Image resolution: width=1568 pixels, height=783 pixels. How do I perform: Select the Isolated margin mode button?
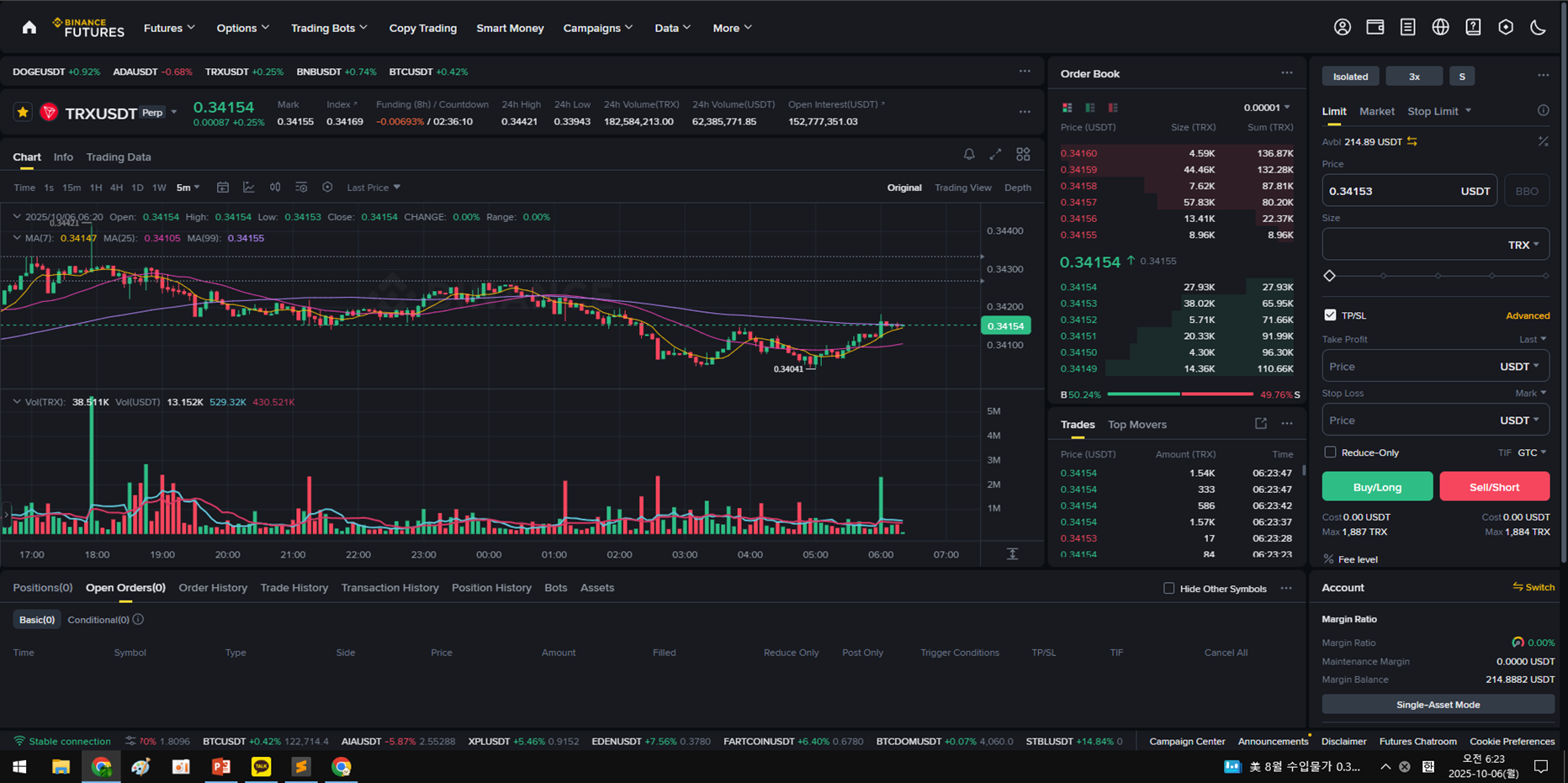pyautogui.click(x=1350, y=77)
